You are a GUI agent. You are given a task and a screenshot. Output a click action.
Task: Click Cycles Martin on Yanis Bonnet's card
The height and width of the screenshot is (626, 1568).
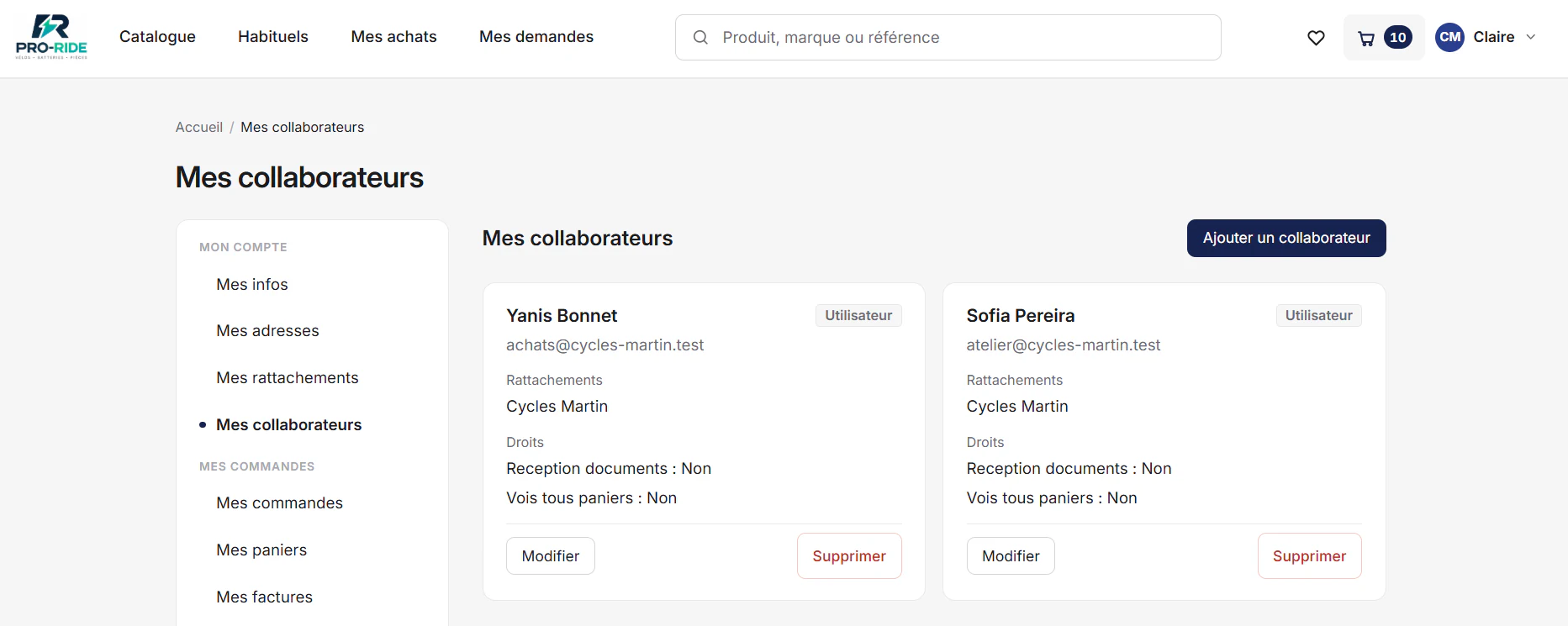coord(557,407)
